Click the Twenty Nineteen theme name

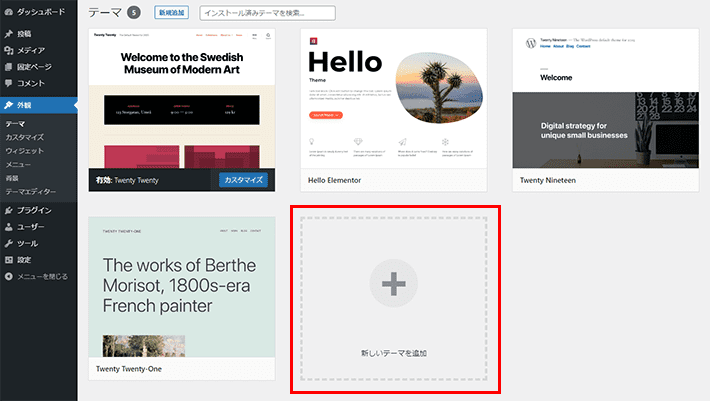(x=548, y=180)
